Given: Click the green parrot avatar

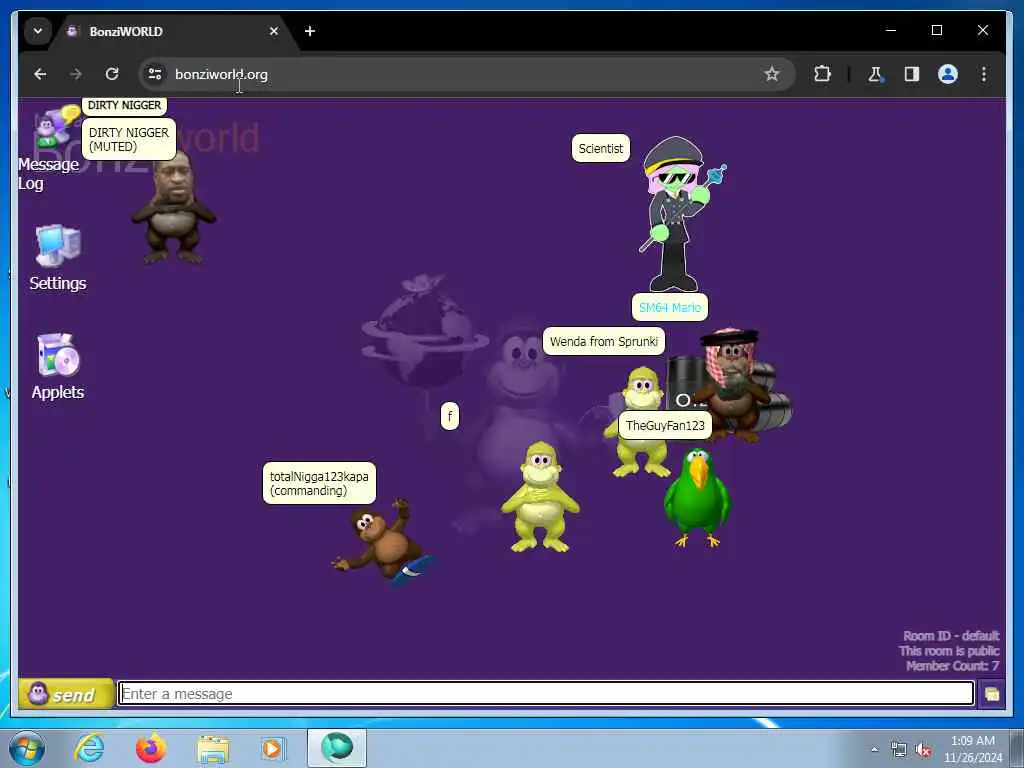Looking at the screenshot, I should pyautogui.click(x=697, y=498).
